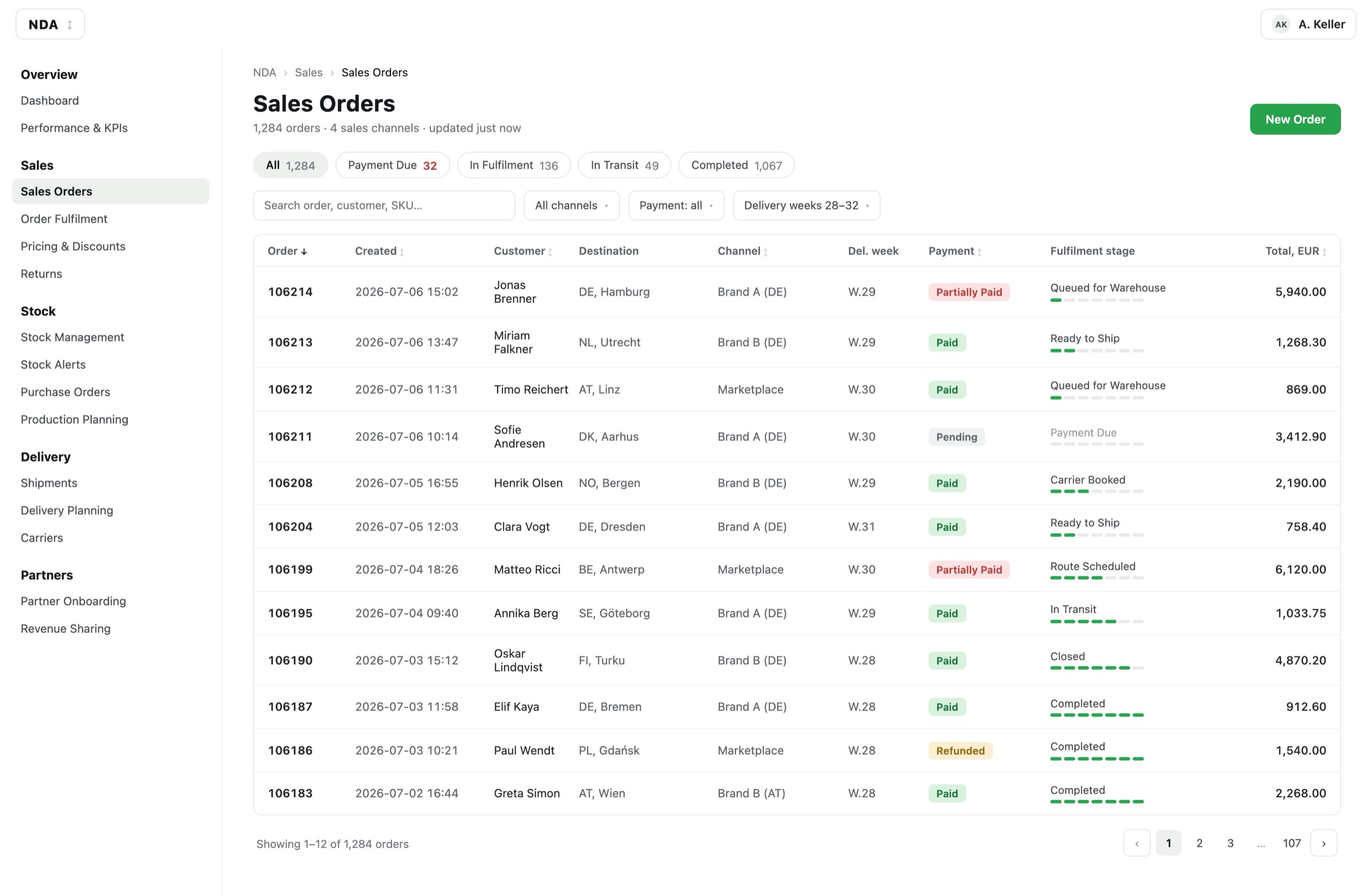This screenshot has width=1372, height=896.
Task: Filter by Completed 1,067 tab
Action: [x=736, y=165]
